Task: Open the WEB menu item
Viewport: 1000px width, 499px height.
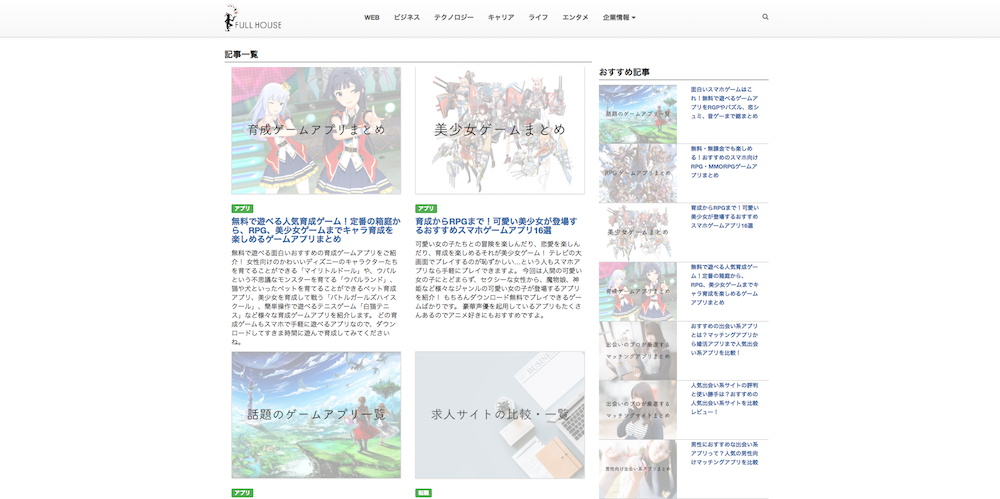Action: pos(371,17)
